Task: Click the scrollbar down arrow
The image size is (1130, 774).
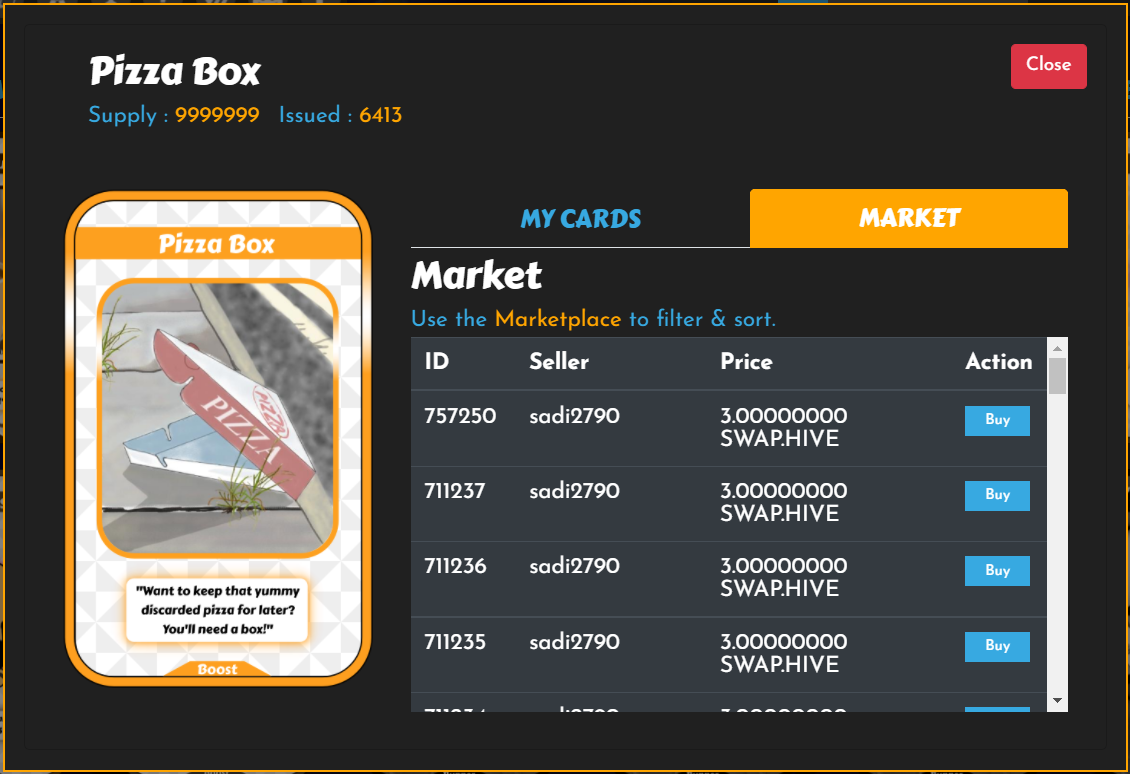Action: [1057, 700]
